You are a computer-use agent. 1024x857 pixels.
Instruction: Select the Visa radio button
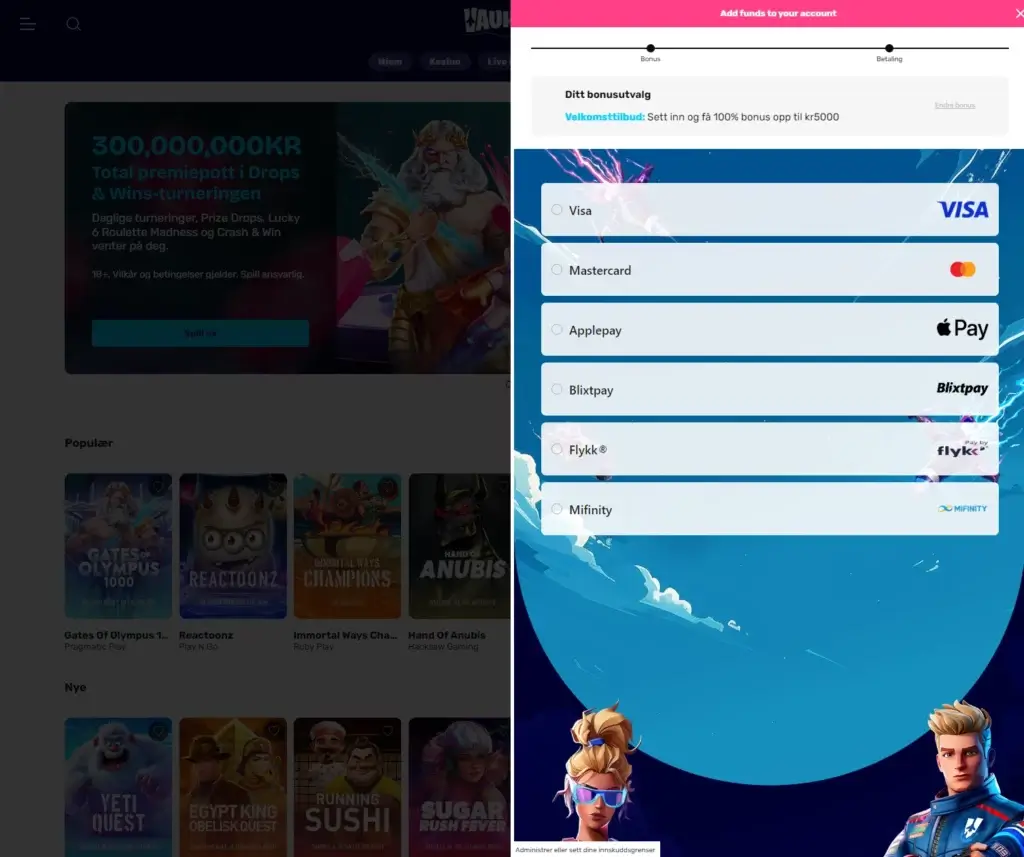pyautogui.click(x=556, y=210)
